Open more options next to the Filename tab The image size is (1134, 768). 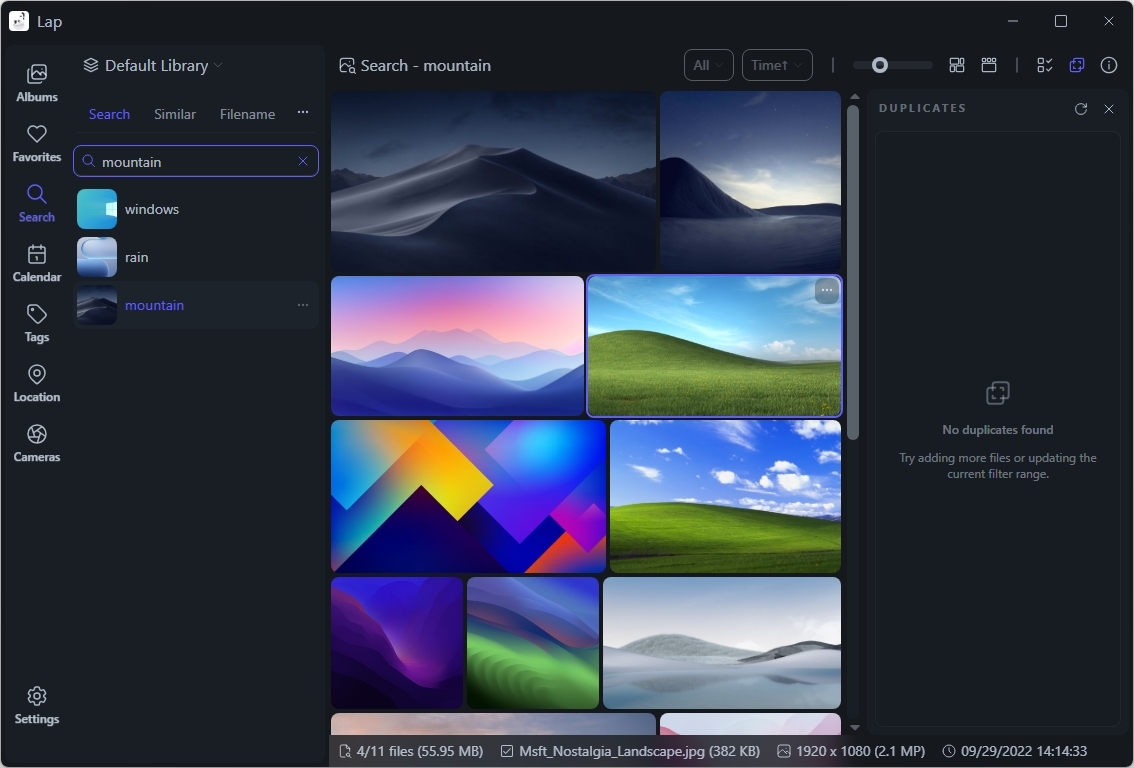(x=303, y=113)
